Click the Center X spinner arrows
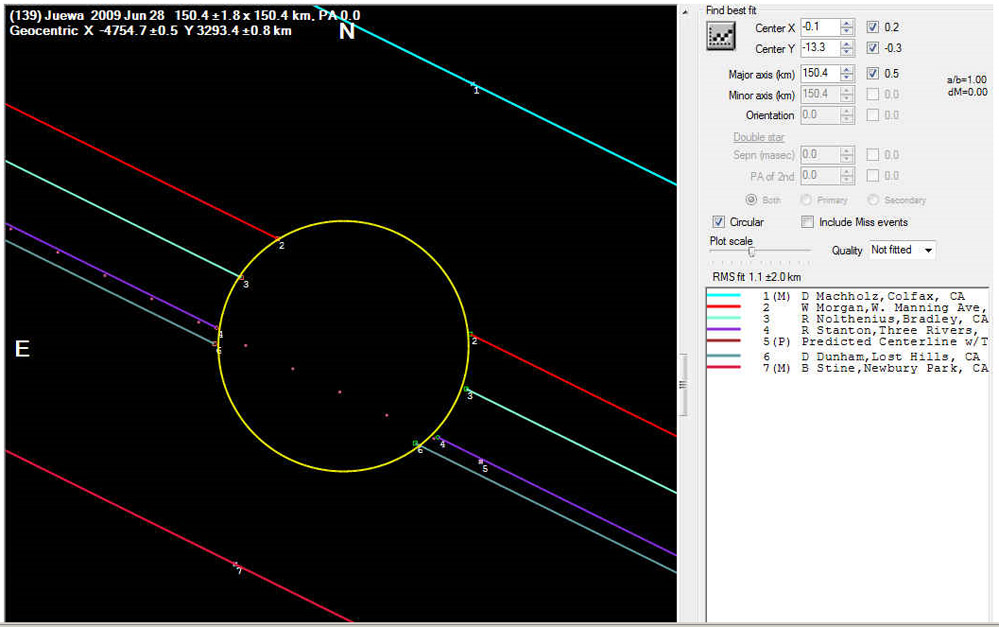The image size is (999, 627). pos(847,27)
